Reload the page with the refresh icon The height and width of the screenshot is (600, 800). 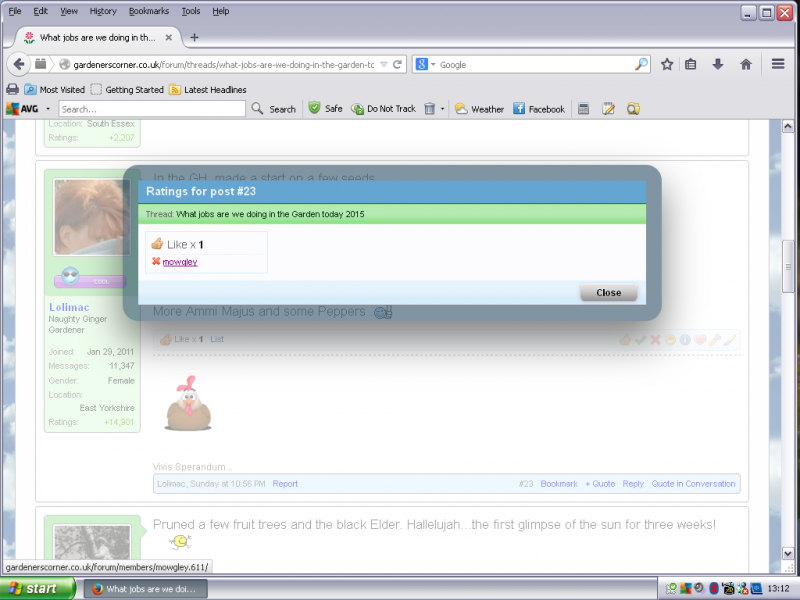[398, 64]
